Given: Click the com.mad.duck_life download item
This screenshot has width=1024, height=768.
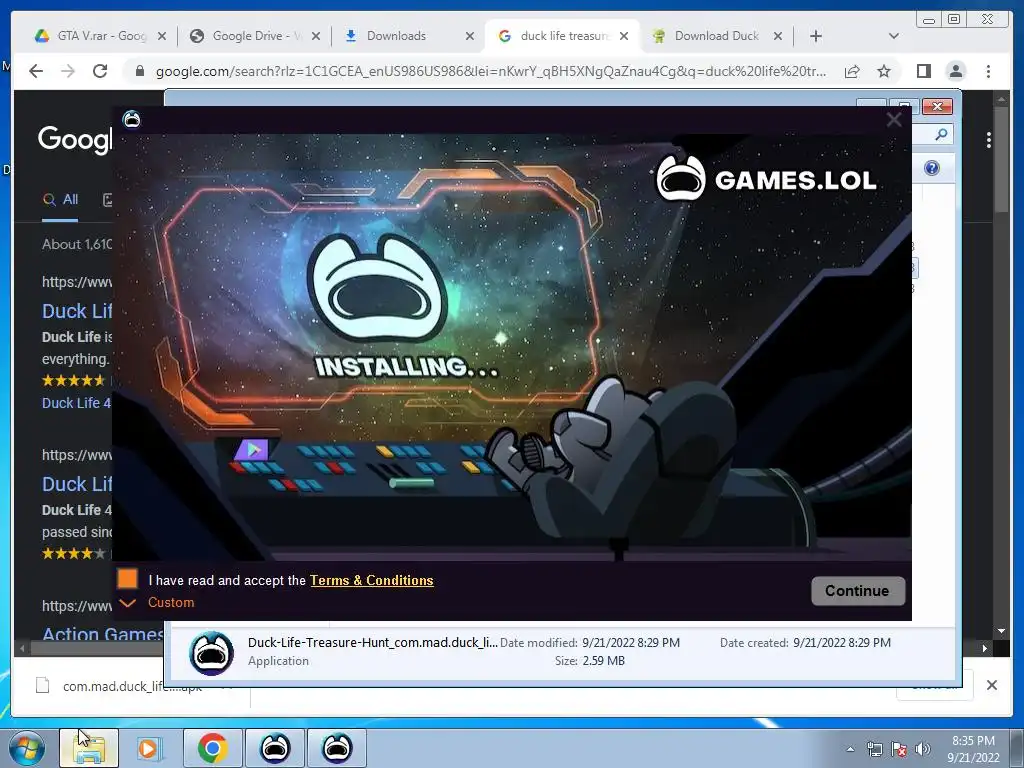Looking at the screenshot, I should coord(131,686).
